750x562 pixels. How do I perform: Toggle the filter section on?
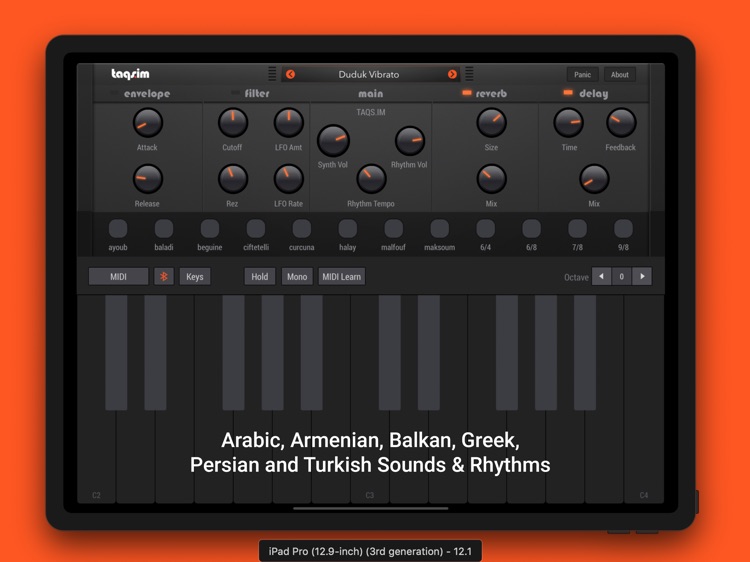tap(235, 92)
